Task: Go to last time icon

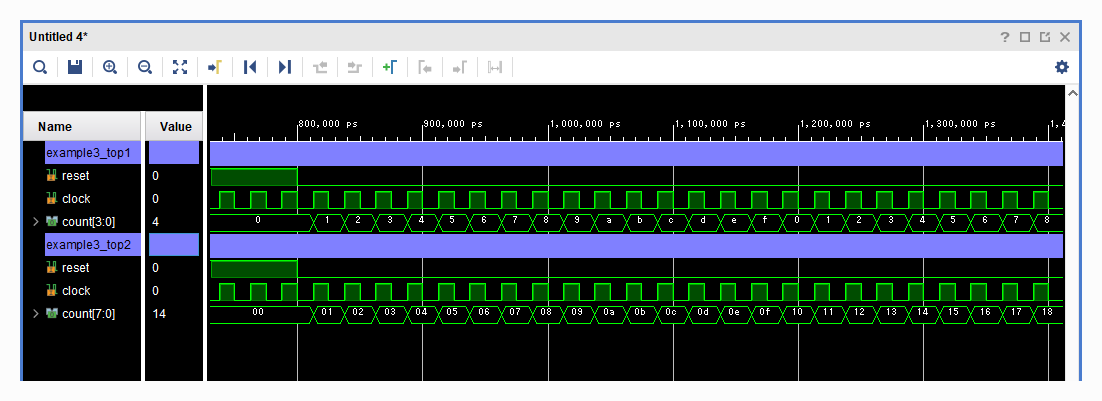Action: click(285, 67)
